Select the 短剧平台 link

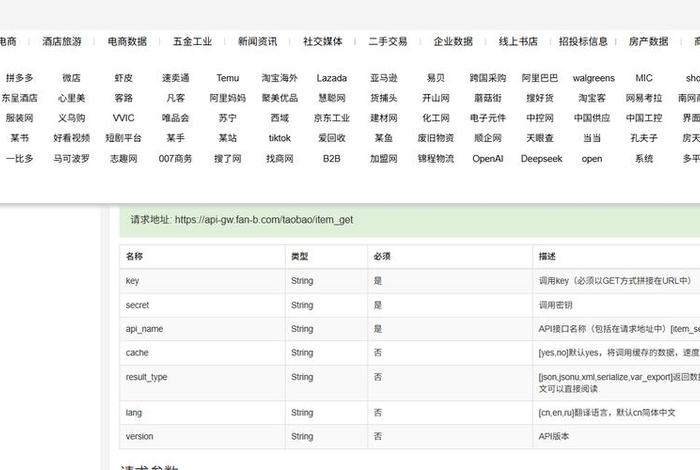click(124, 138)
